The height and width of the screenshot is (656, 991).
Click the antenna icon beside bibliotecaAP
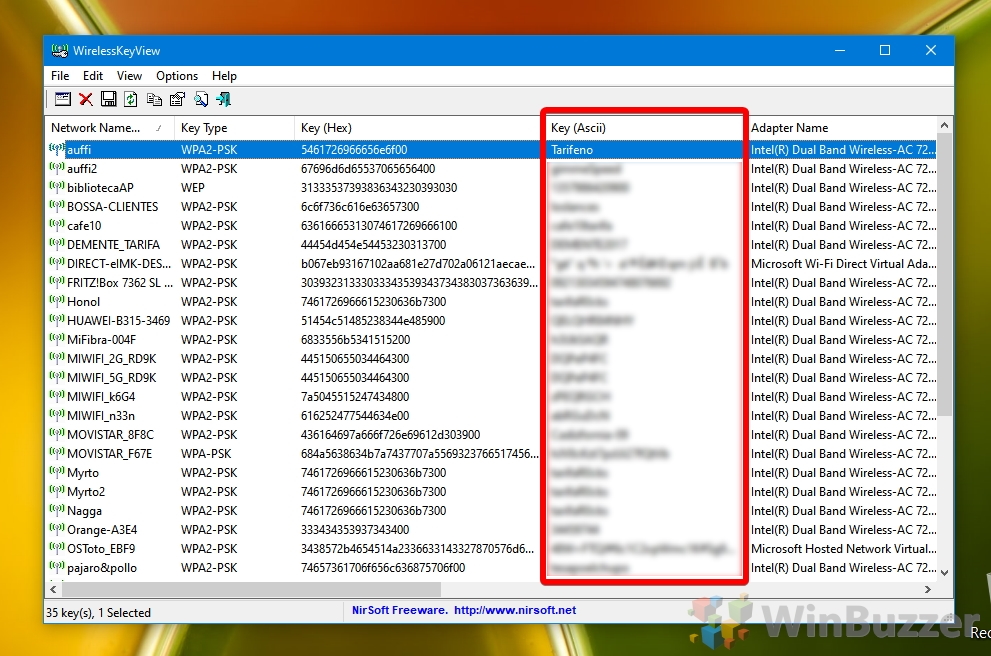(57, 188)
